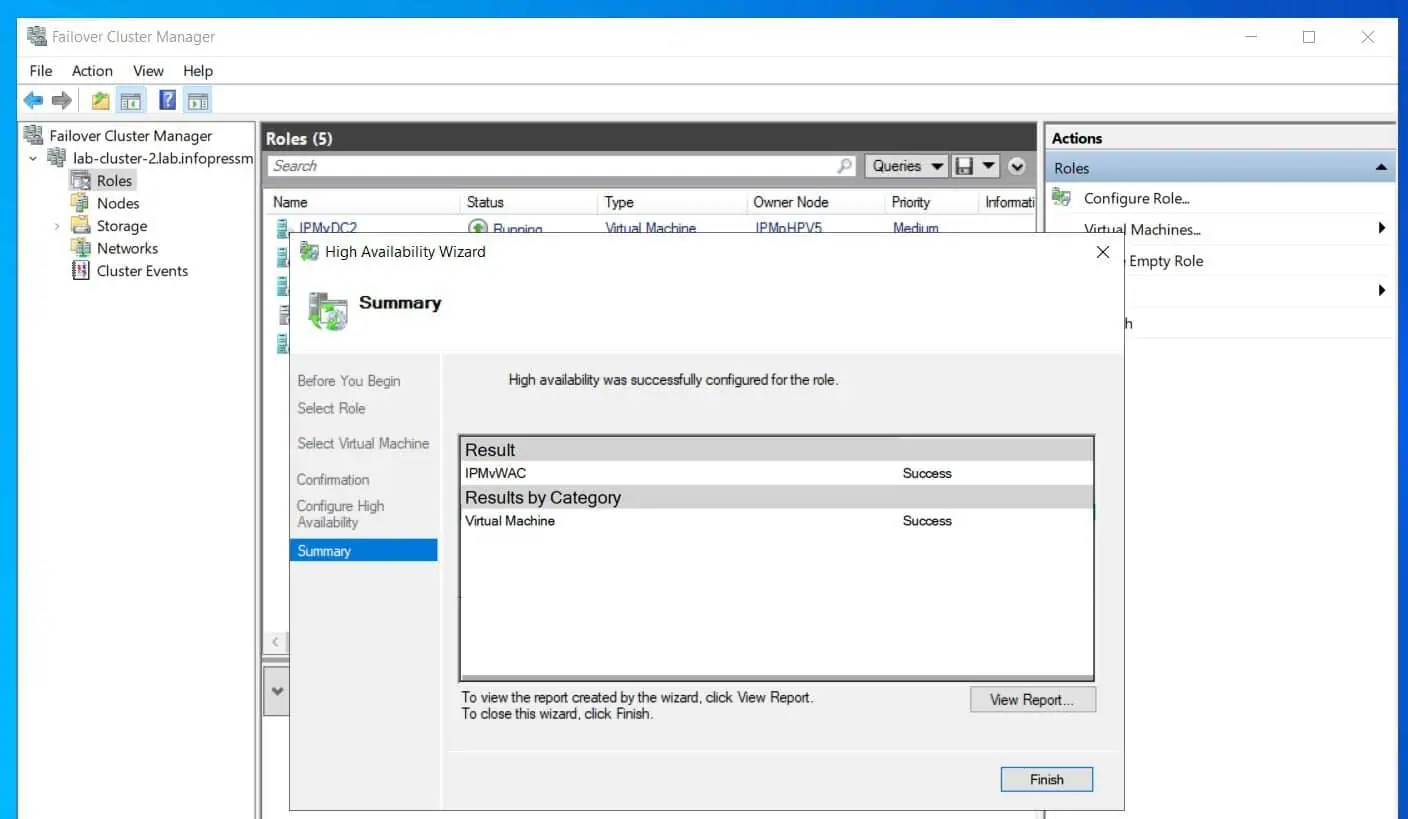Click the Networks tree icon

[x=80, y=248]
